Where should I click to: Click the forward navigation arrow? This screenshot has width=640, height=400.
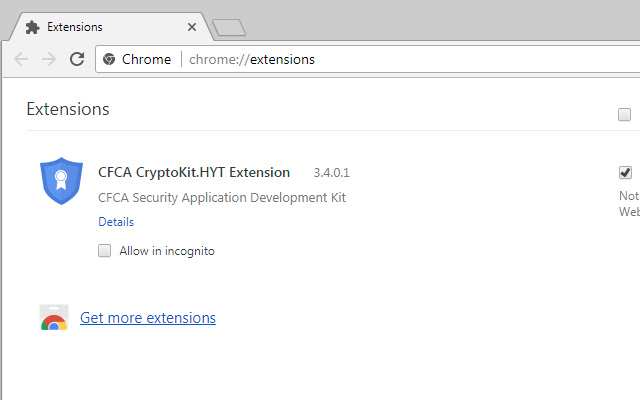(x=49, y=59)
